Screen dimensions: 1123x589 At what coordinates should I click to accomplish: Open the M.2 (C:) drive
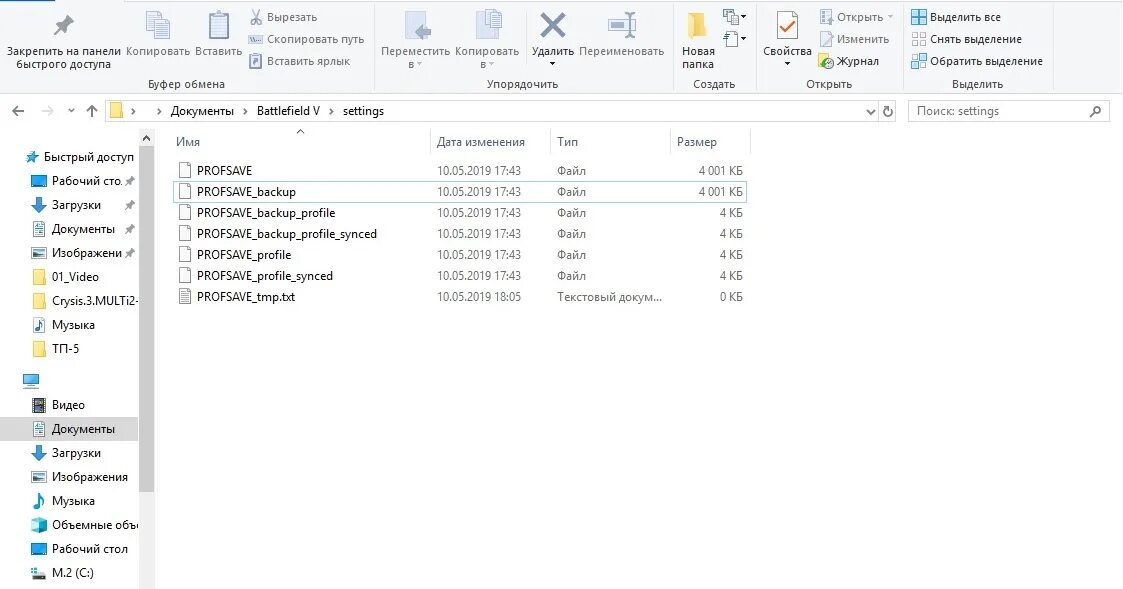(x=62, y=573)
